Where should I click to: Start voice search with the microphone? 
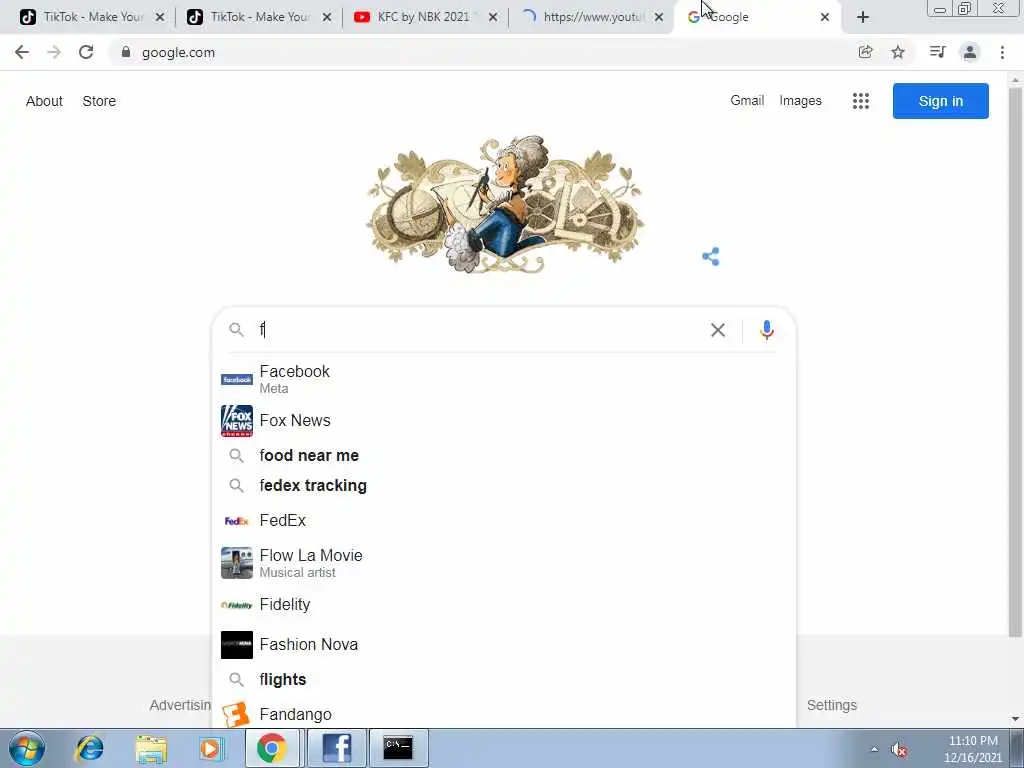point(767,330)
